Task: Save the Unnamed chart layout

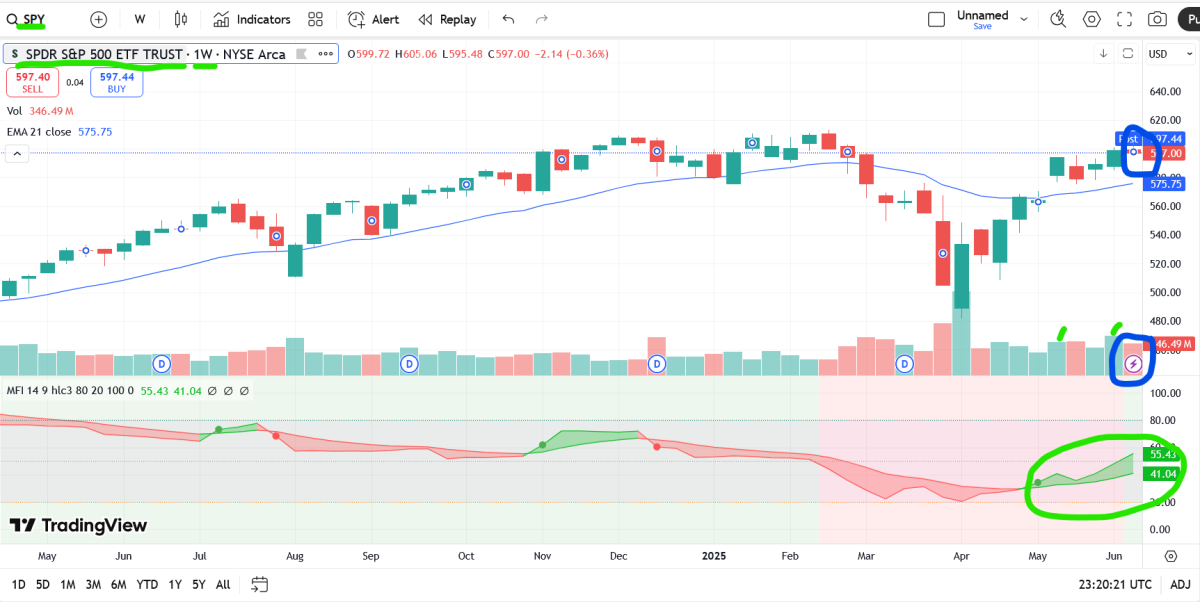Action: pos(982,27)
